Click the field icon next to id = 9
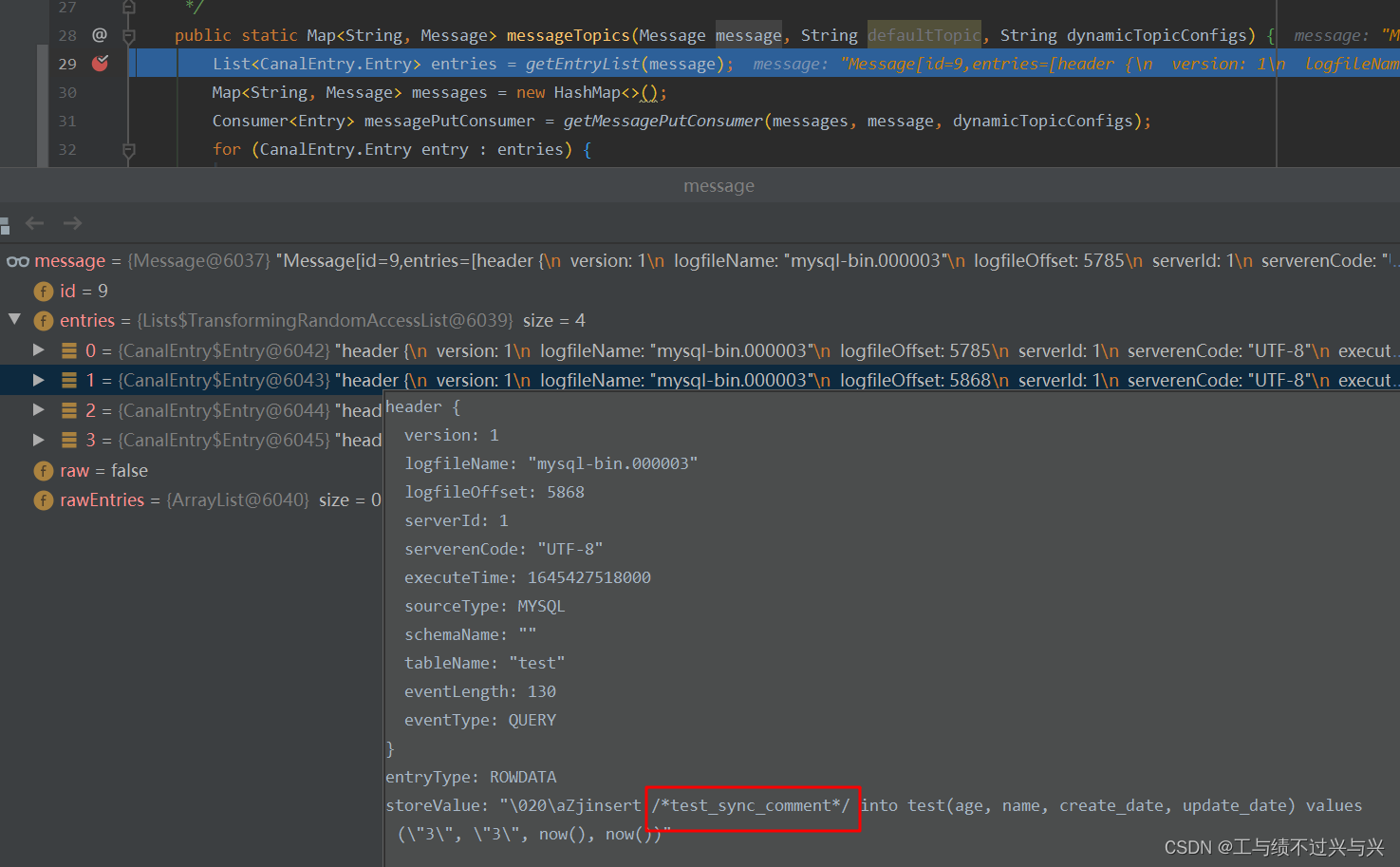 (44, 292)
